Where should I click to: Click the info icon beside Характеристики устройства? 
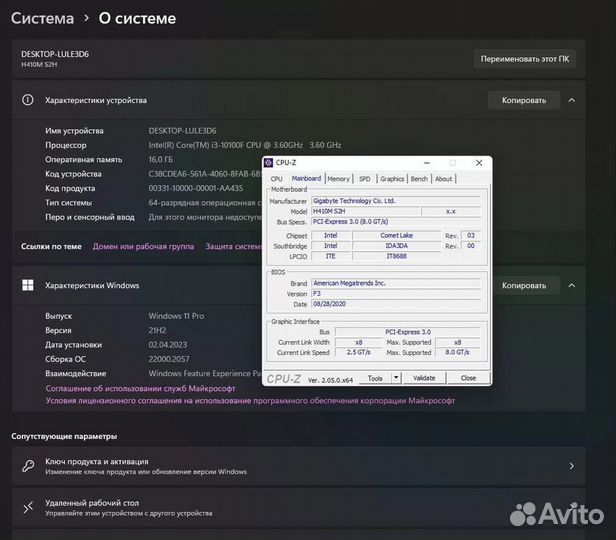pos(28,100)
